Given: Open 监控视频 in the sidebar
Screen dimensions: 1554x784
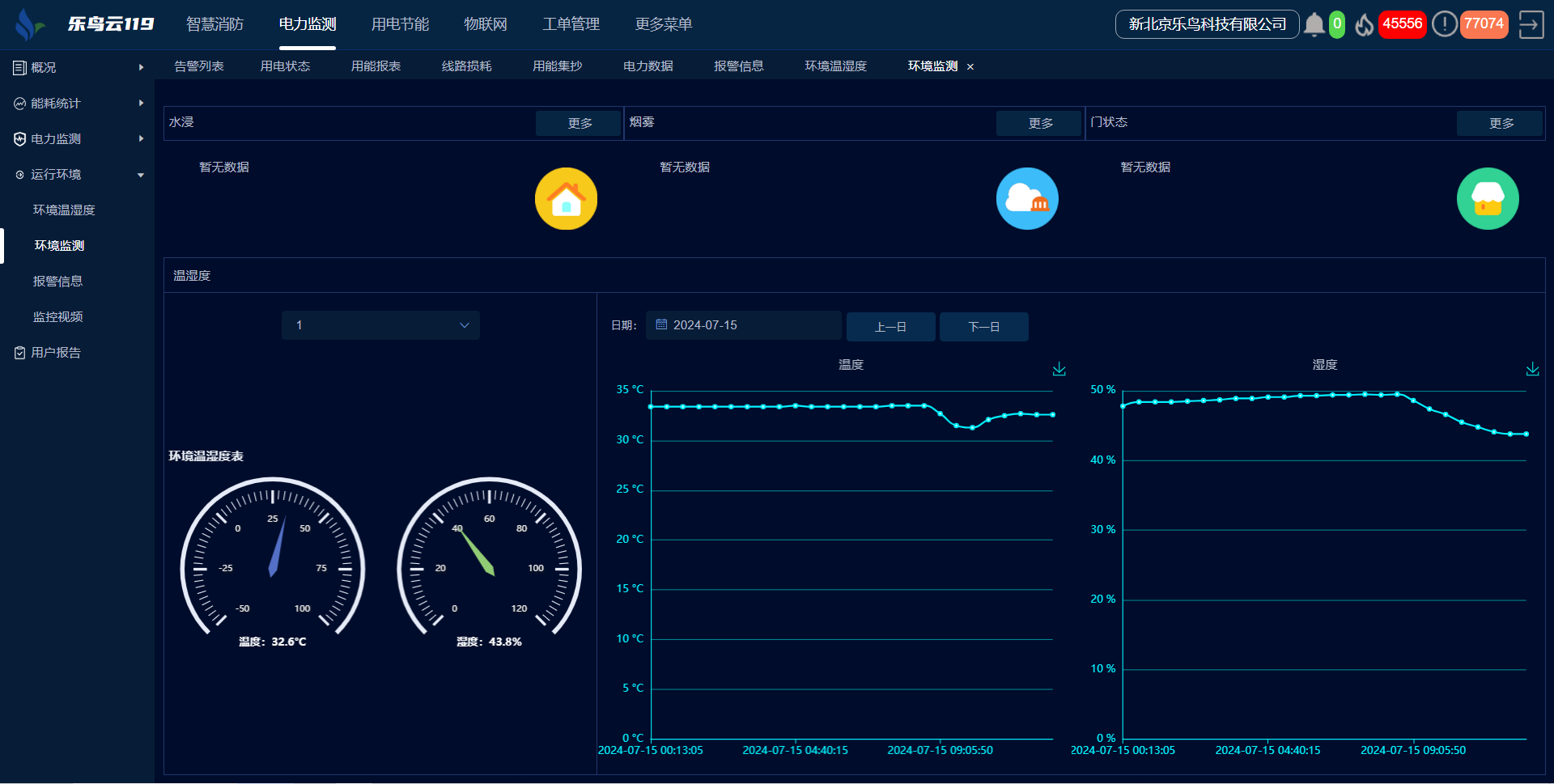Looking at the screenshot, I should click(58, 317).
